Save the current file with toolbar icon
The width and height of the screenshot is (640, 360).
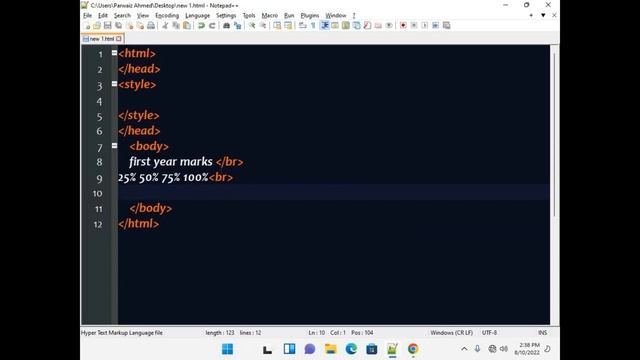(107, 25)
